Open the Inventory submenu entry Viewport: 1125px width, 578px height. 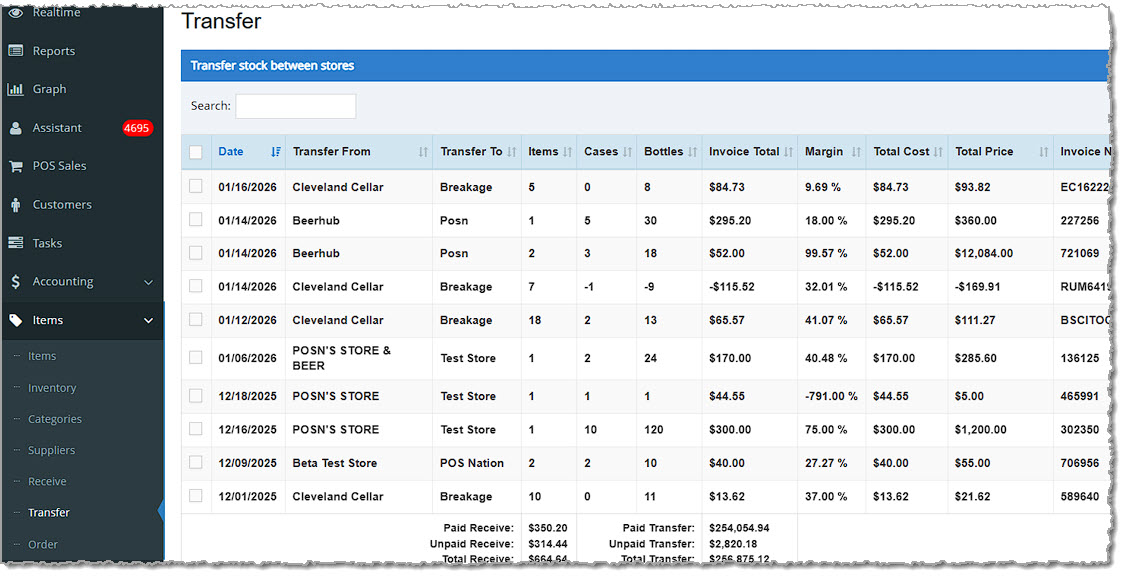click(54, 387)
